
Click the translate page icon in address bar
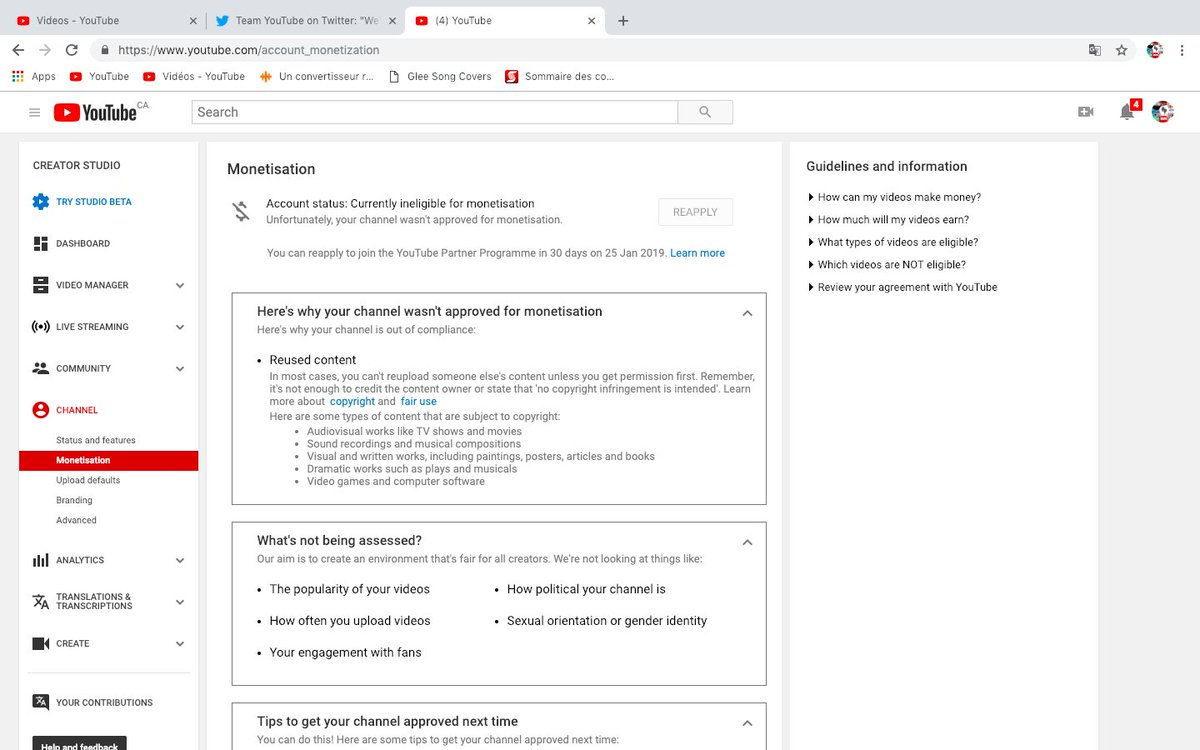(x=1095, y=49)
